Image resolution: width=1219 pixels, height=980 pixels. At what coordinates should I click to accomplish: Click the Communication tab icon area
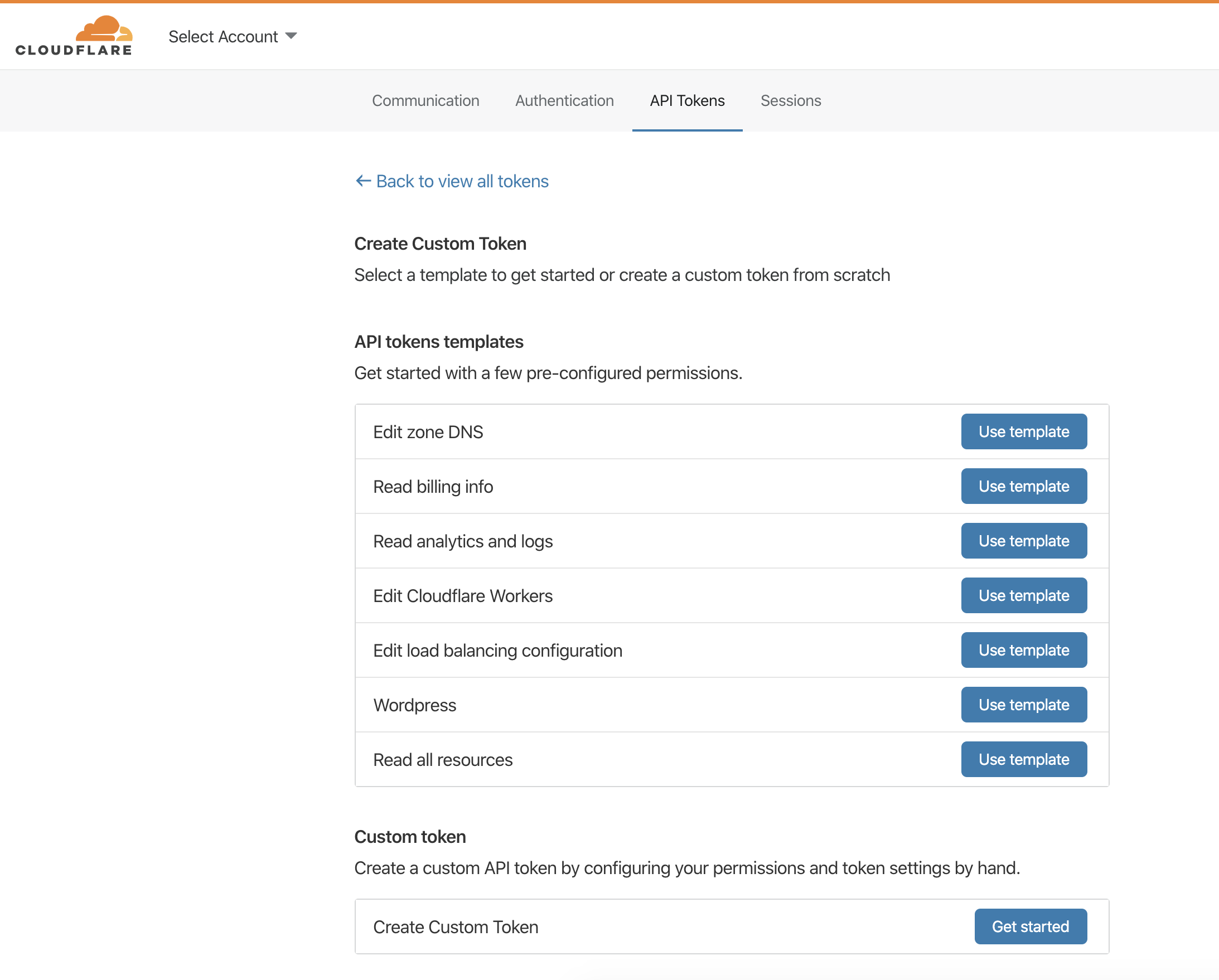(425, 99)
